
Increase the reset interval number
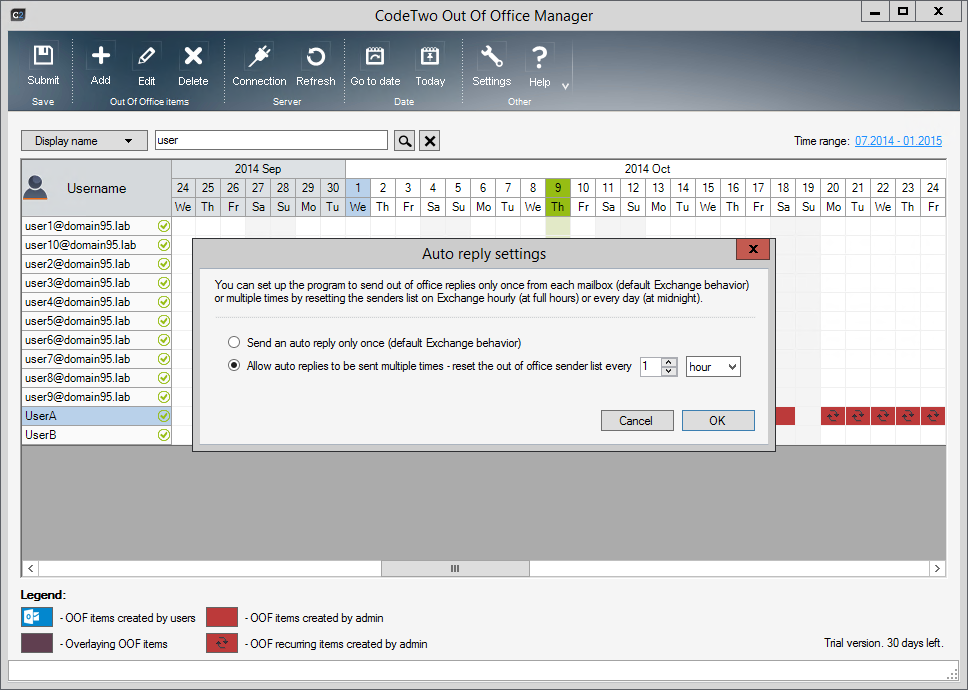(x=669, y=362)
